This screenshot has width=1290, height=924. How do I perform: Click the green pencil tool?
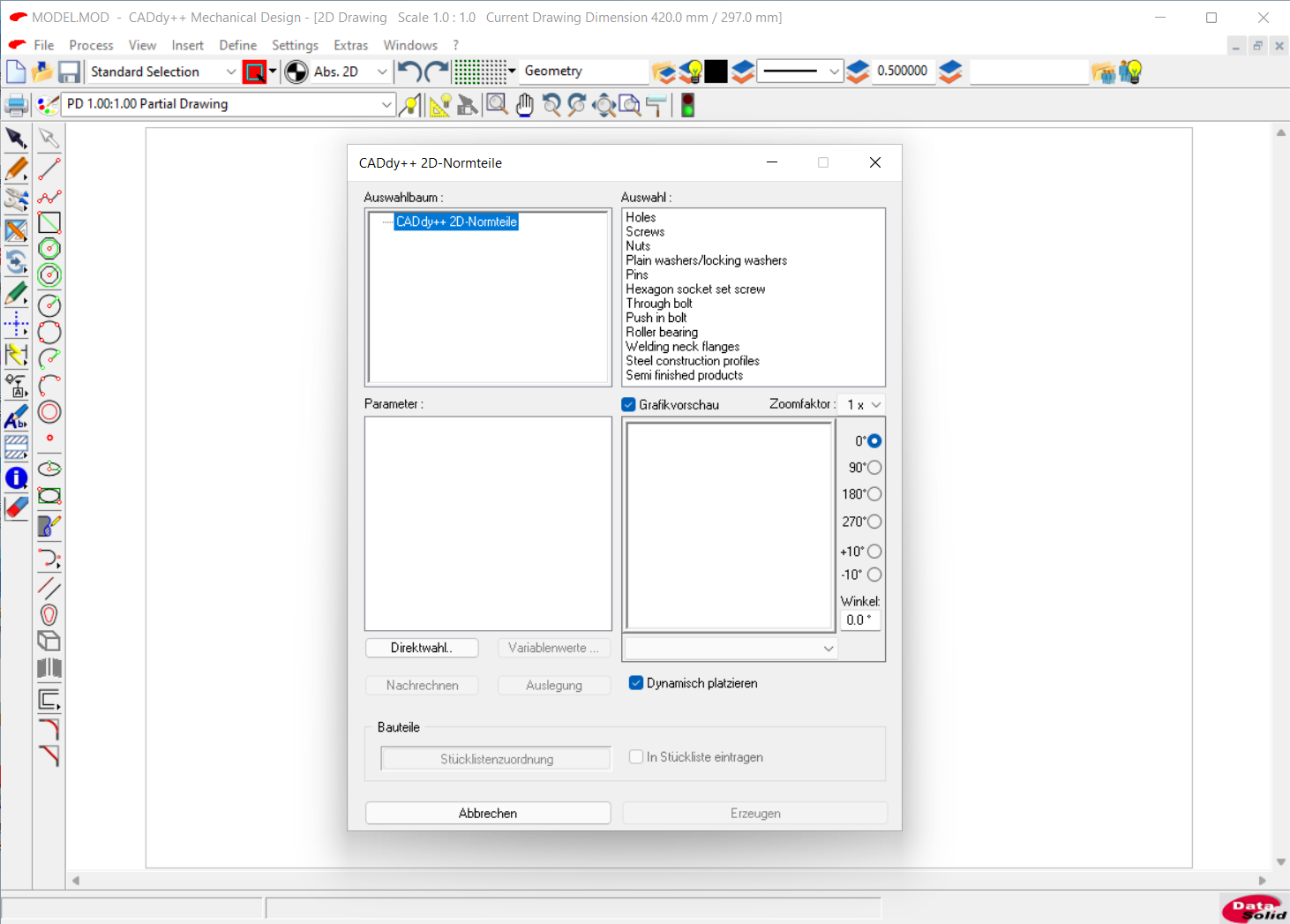(16, 292)
